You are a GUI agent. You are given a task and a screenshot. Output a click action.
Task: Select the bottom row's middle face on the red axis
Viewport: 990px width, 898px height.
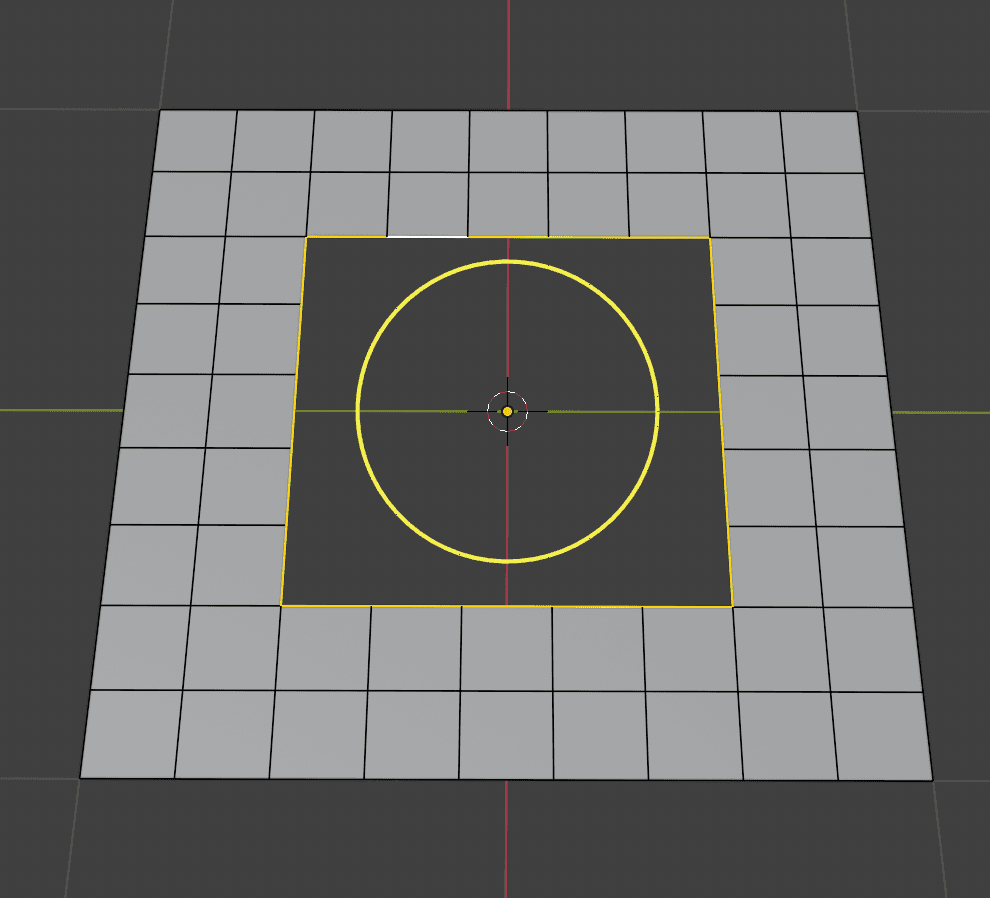(506, 735)
